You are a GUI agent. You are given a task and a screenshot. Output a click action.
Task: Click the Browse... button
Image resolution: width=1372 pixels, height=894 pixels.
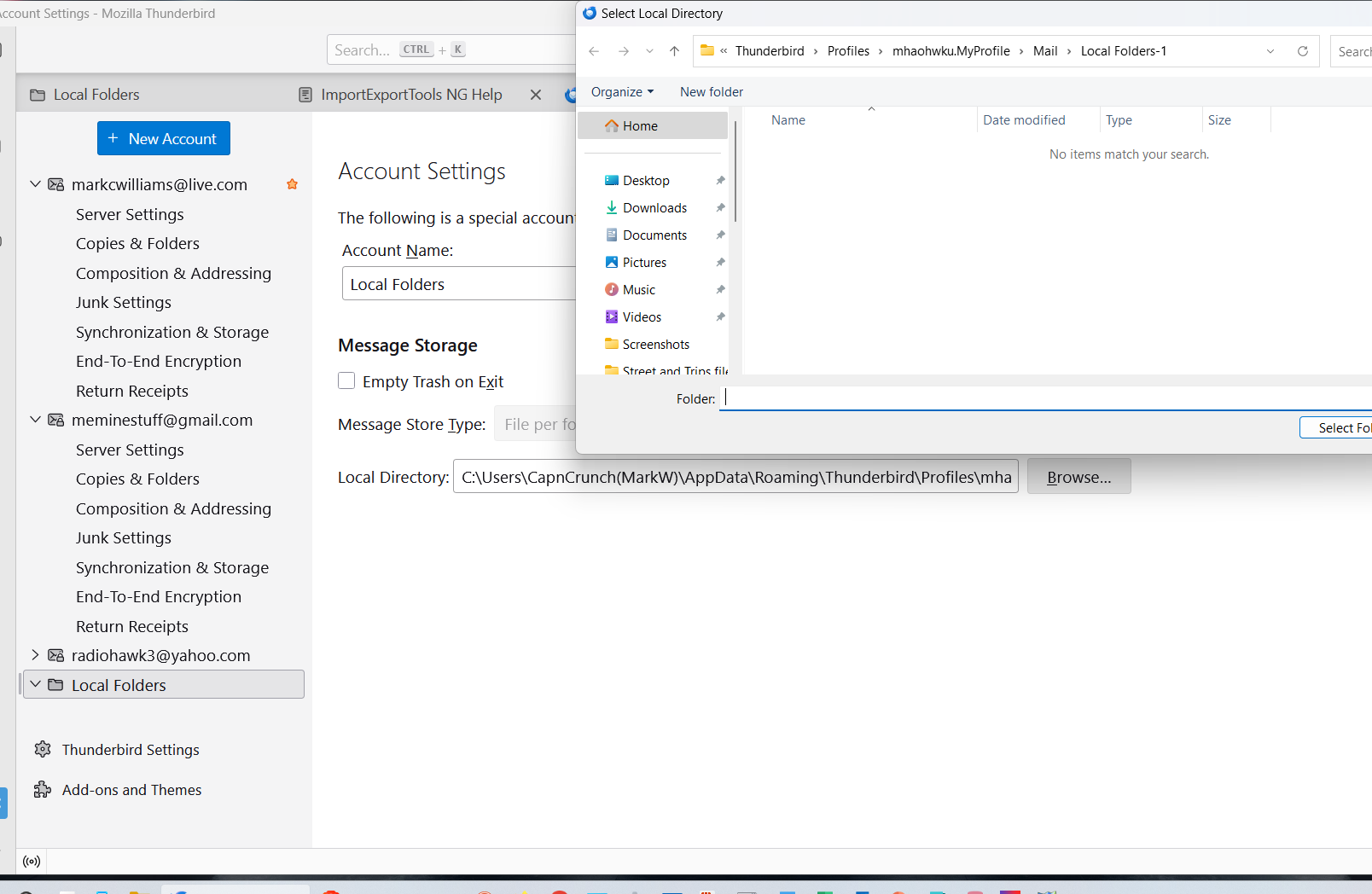[x=1078, y=477]
